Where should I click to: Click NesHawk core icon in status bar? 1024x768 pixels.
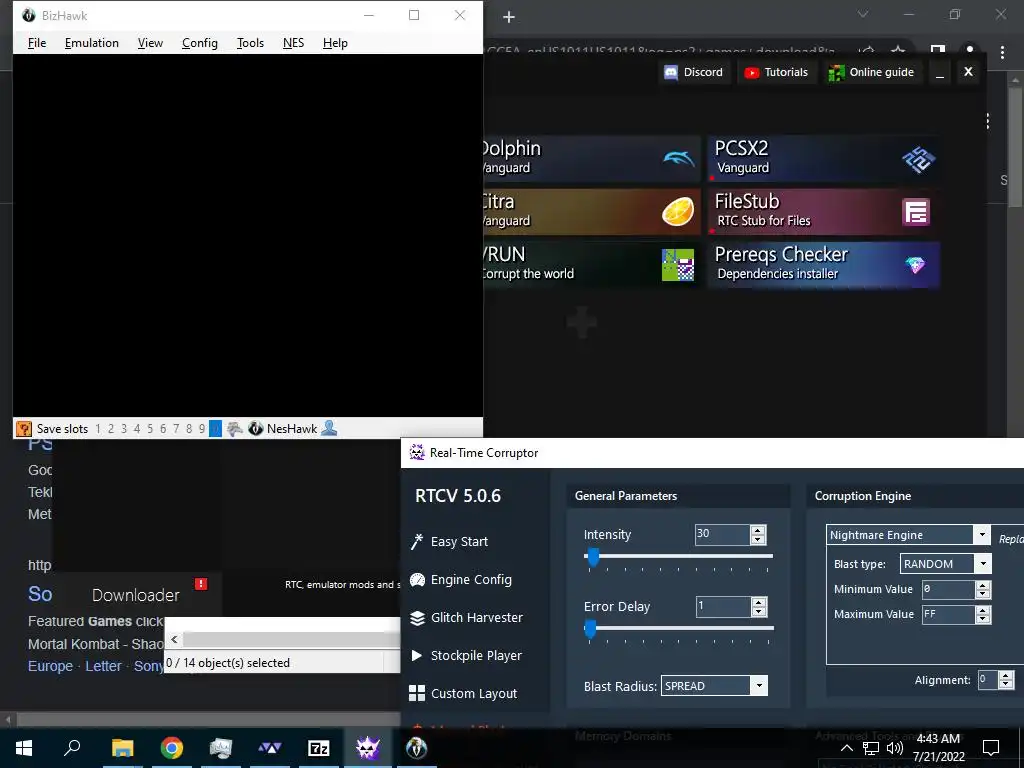(255, 428)
